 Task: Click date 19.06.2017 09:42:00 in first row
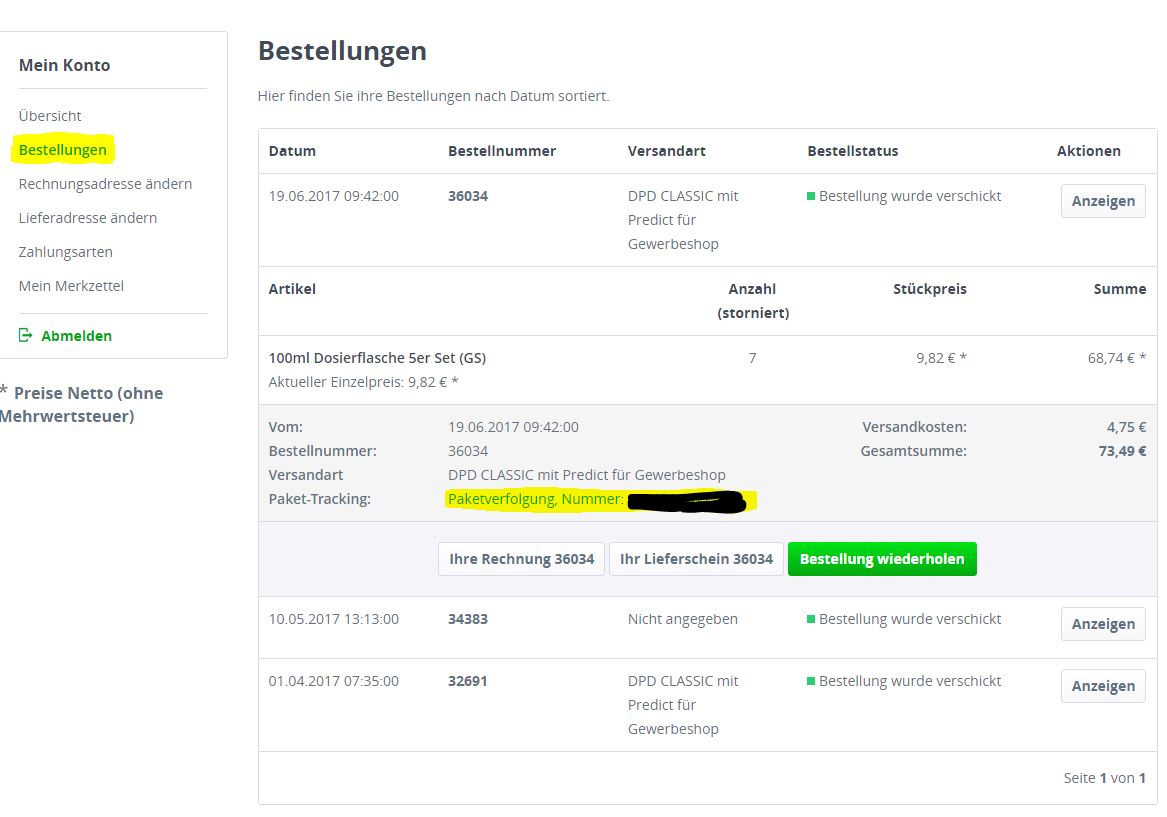(333, 196)
